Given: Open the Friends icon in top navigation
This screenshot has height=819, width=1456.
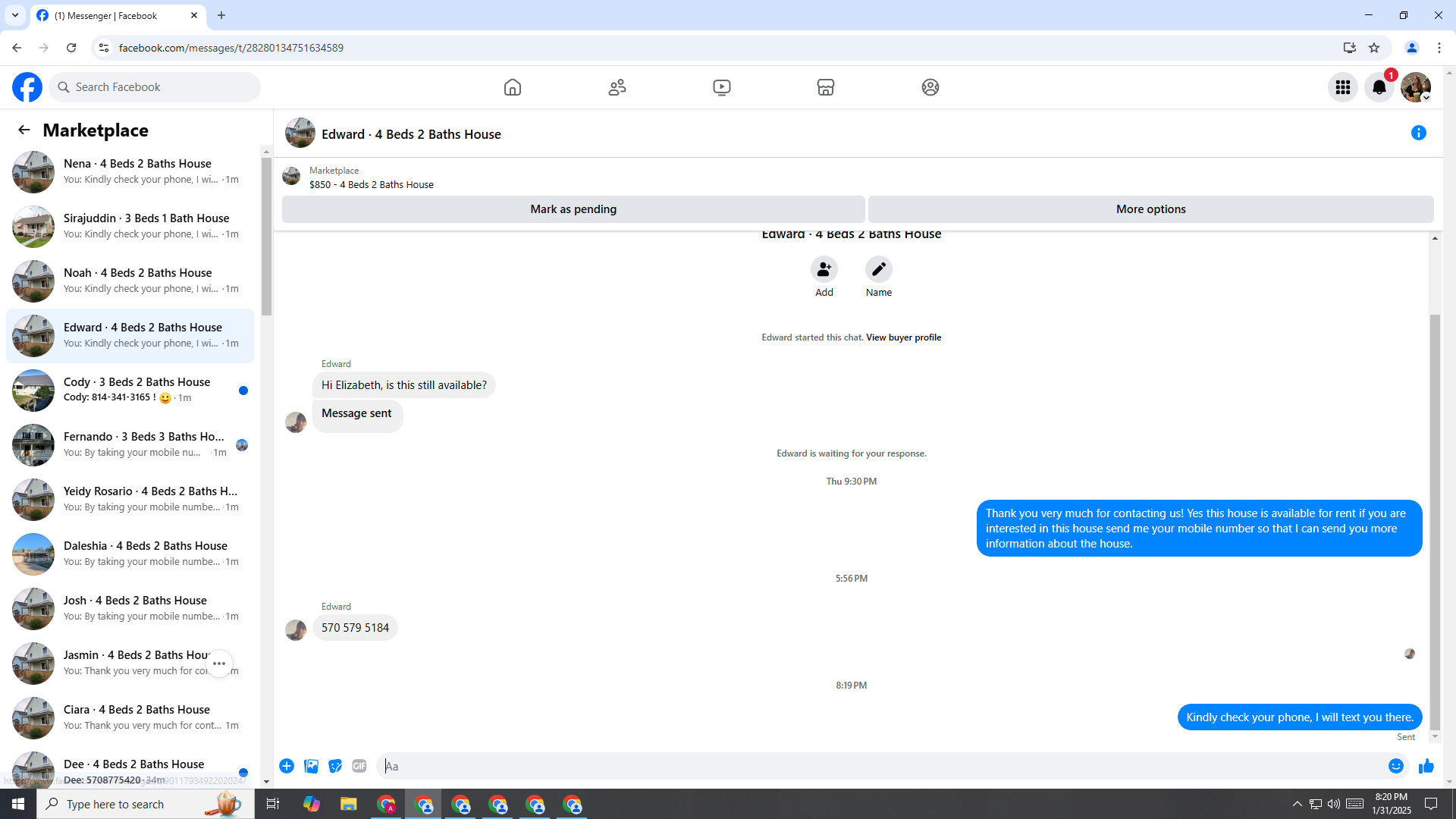Looking at the screenshot, I should click(x=617, y=87).
